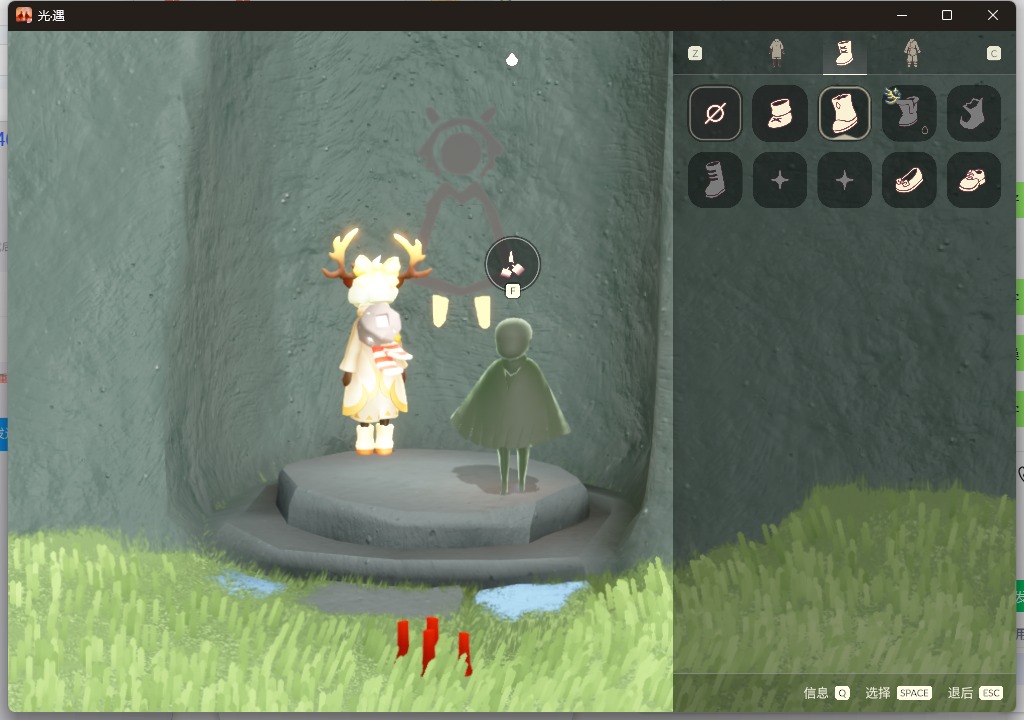This screenshot has height=720, width=1024.
Task: Click the red candles in the grass
Action: [x=433, y=646]
